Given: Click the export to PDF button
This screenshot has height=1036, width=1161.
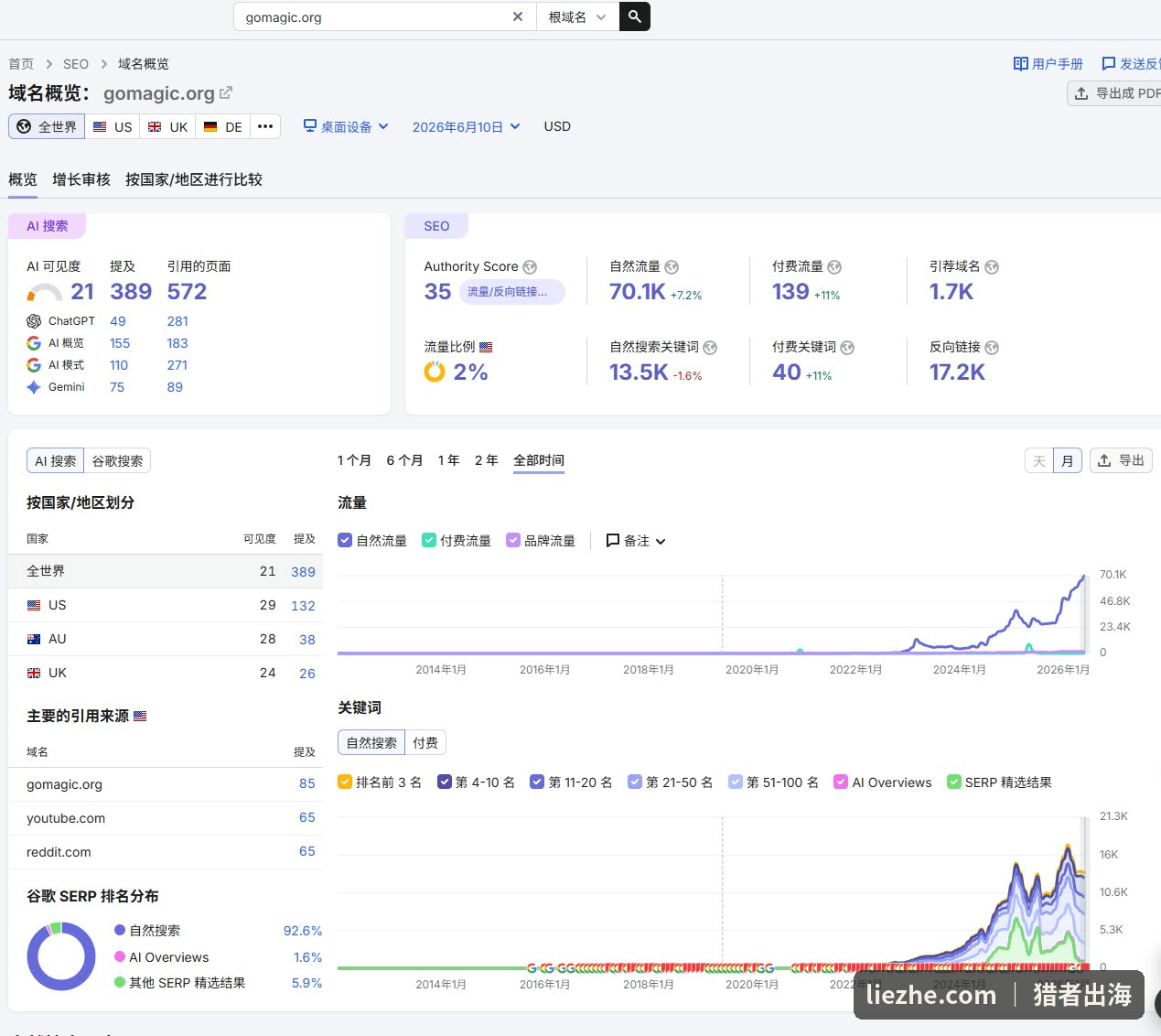Looking at the screenshot, I should [x=1115, y=93].
